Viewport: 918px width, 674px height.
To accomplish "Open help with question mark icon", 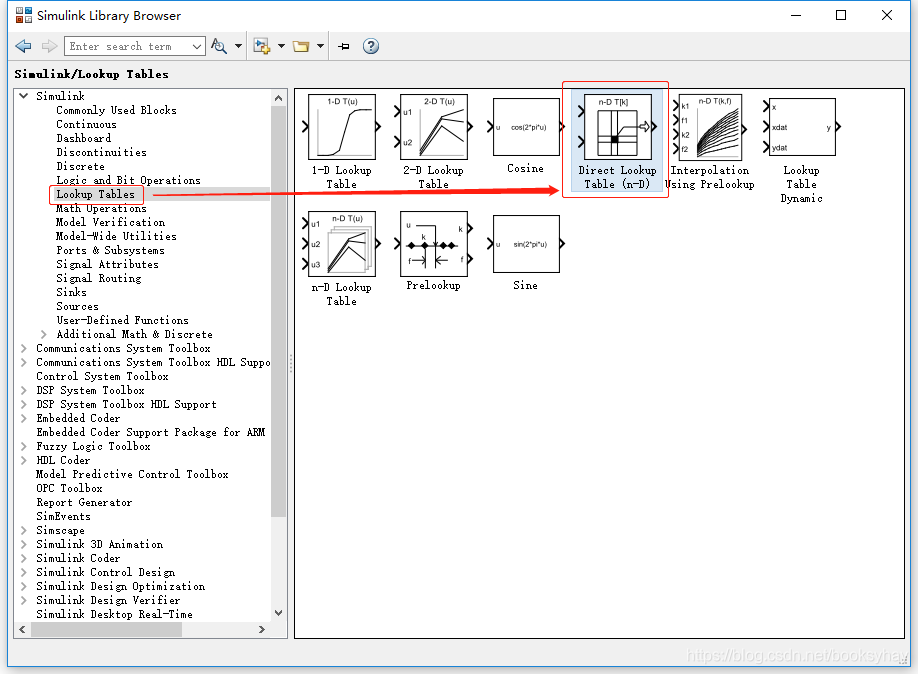I will 371,46.
